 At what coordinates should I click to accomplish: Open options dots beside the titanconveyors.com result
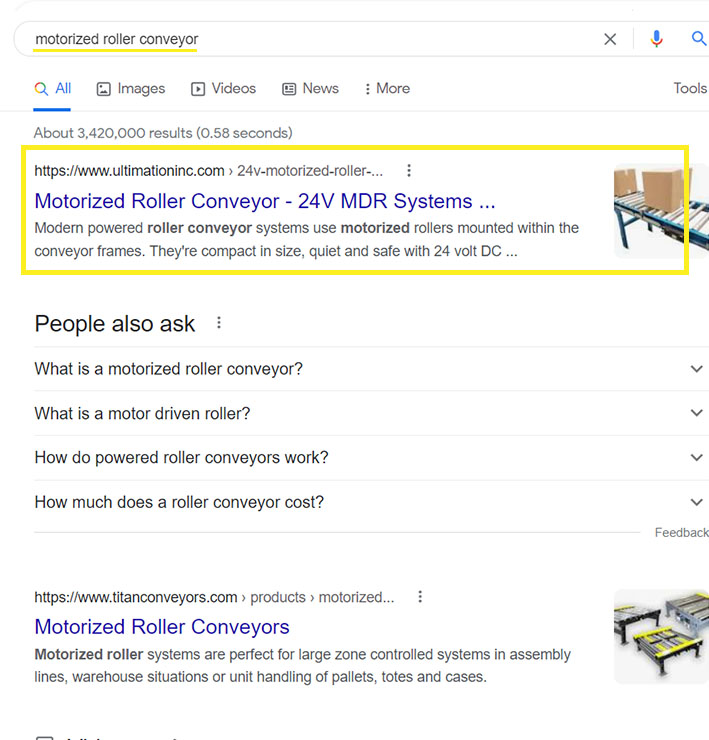pyautogui.click(x=420, y=597)
